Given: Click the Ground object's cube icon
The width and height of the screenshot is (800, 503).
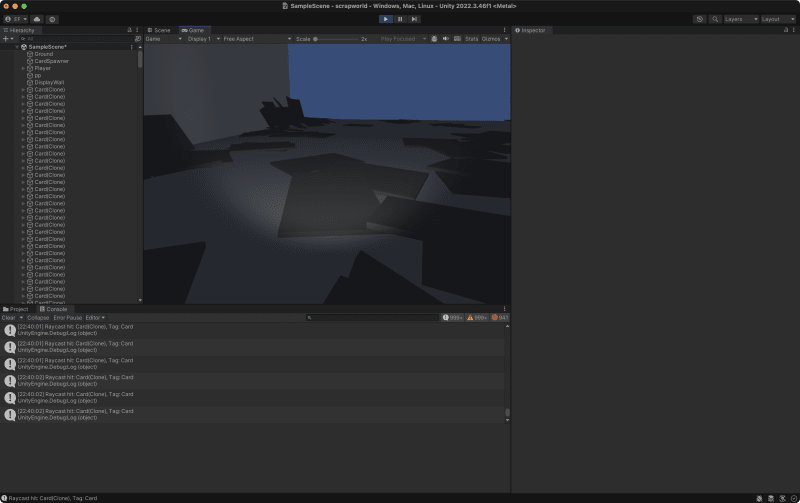Looking at the screenshot, I should point(30,54).
